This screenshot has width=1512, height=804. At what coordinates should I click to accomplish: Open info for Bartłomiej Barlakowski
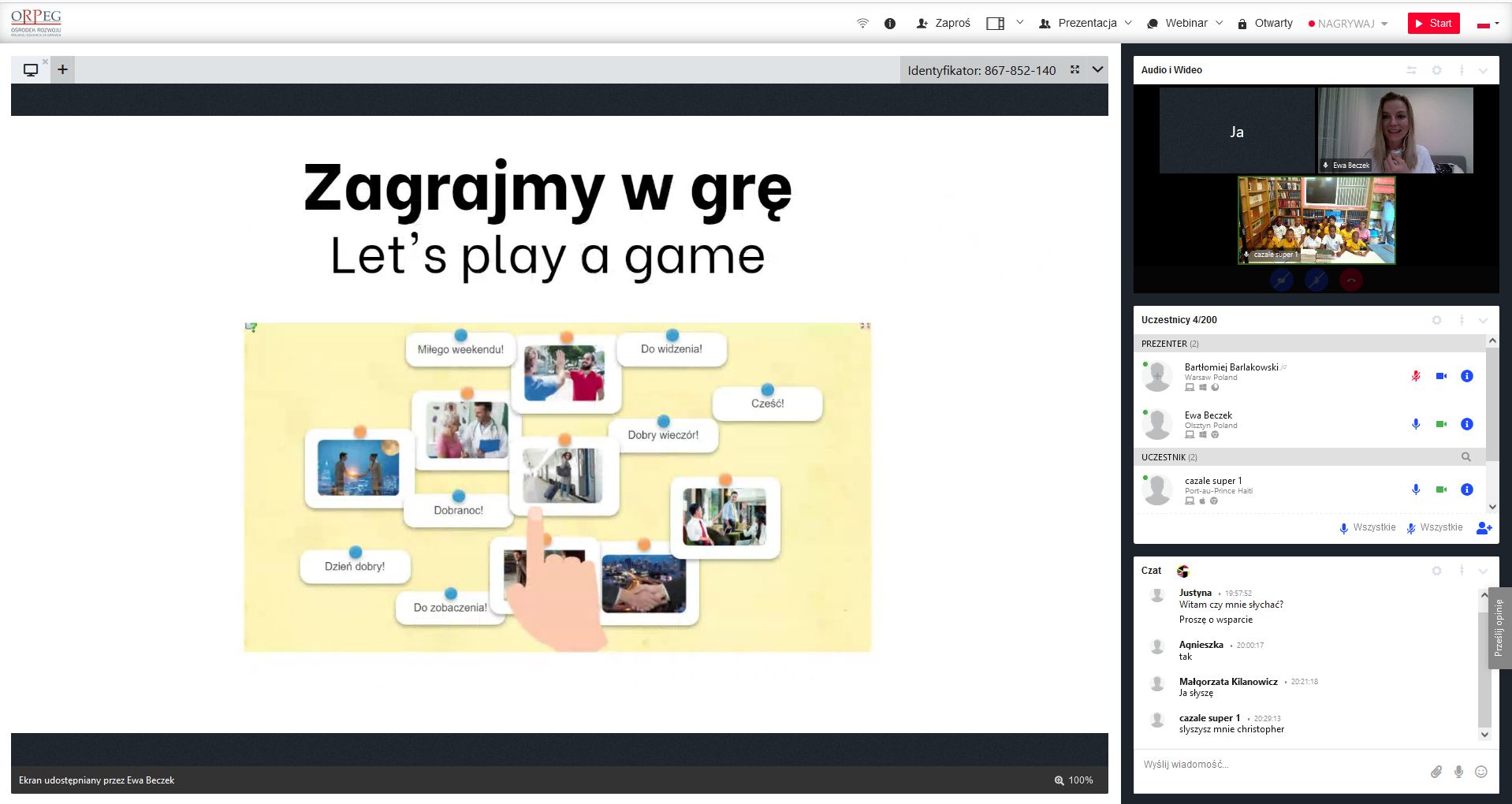(x=1466, y=376)
